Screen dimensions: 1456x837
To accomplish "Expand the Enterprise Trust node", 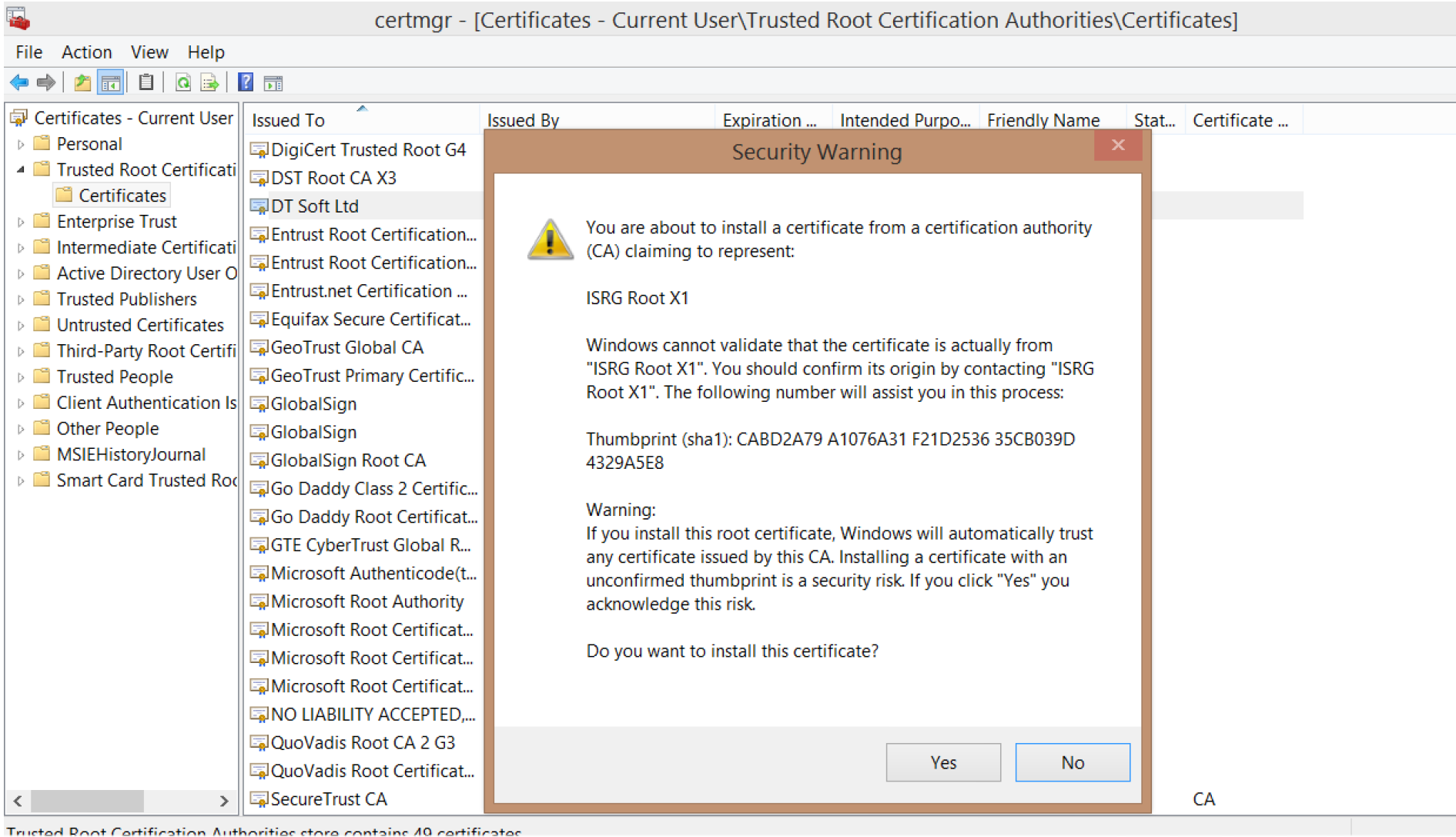I will [x=21, y=222].
